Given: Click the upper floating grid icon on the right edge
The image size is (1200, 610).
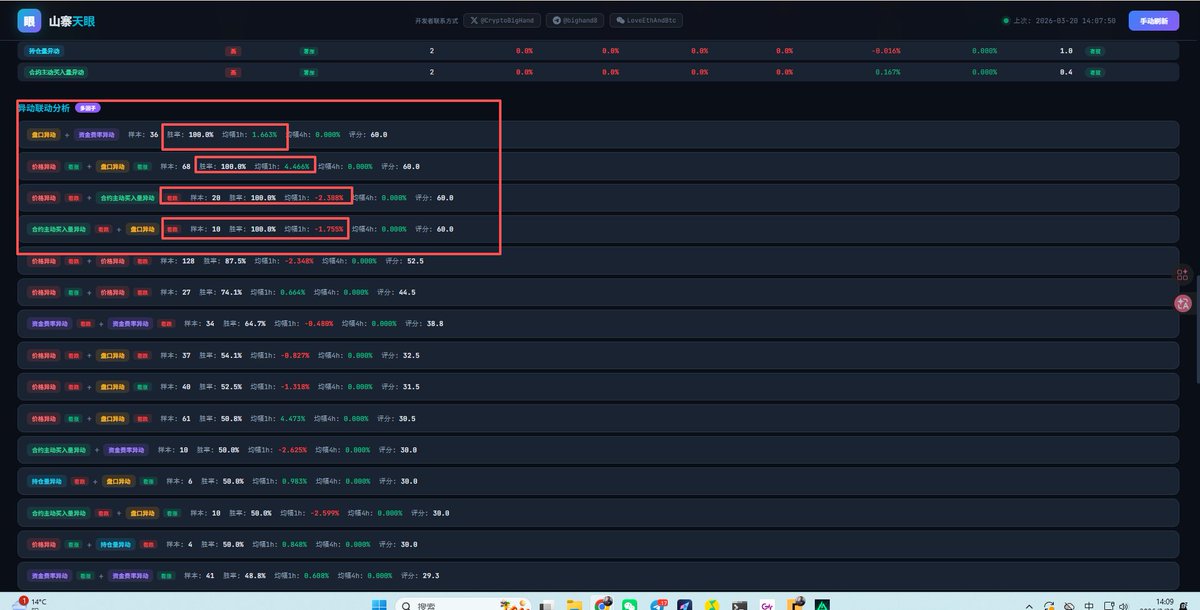Looking at the screenshot, I should click(1183, 274).
